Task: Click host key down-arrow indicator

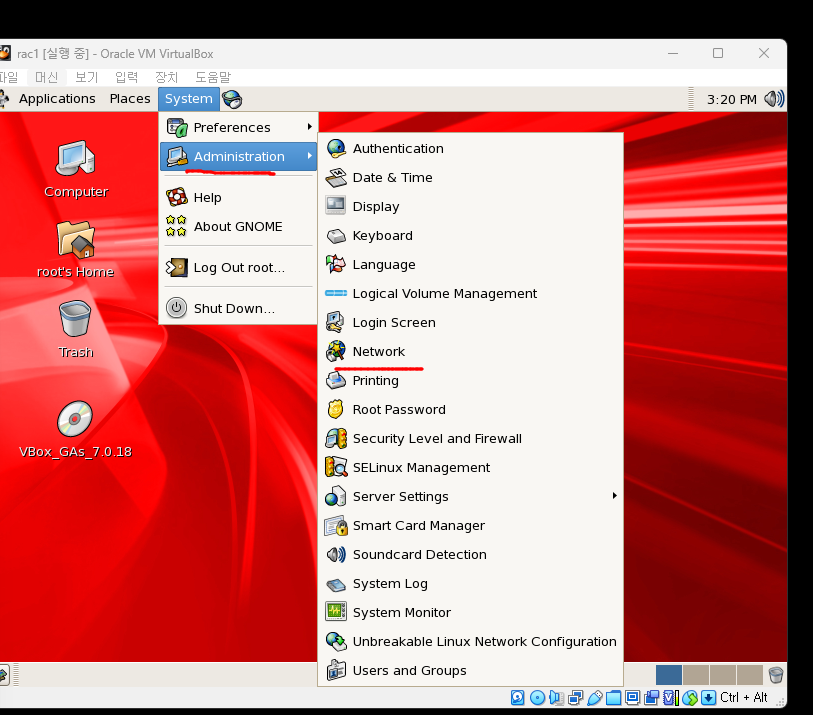Action: (x=709, y=697)
